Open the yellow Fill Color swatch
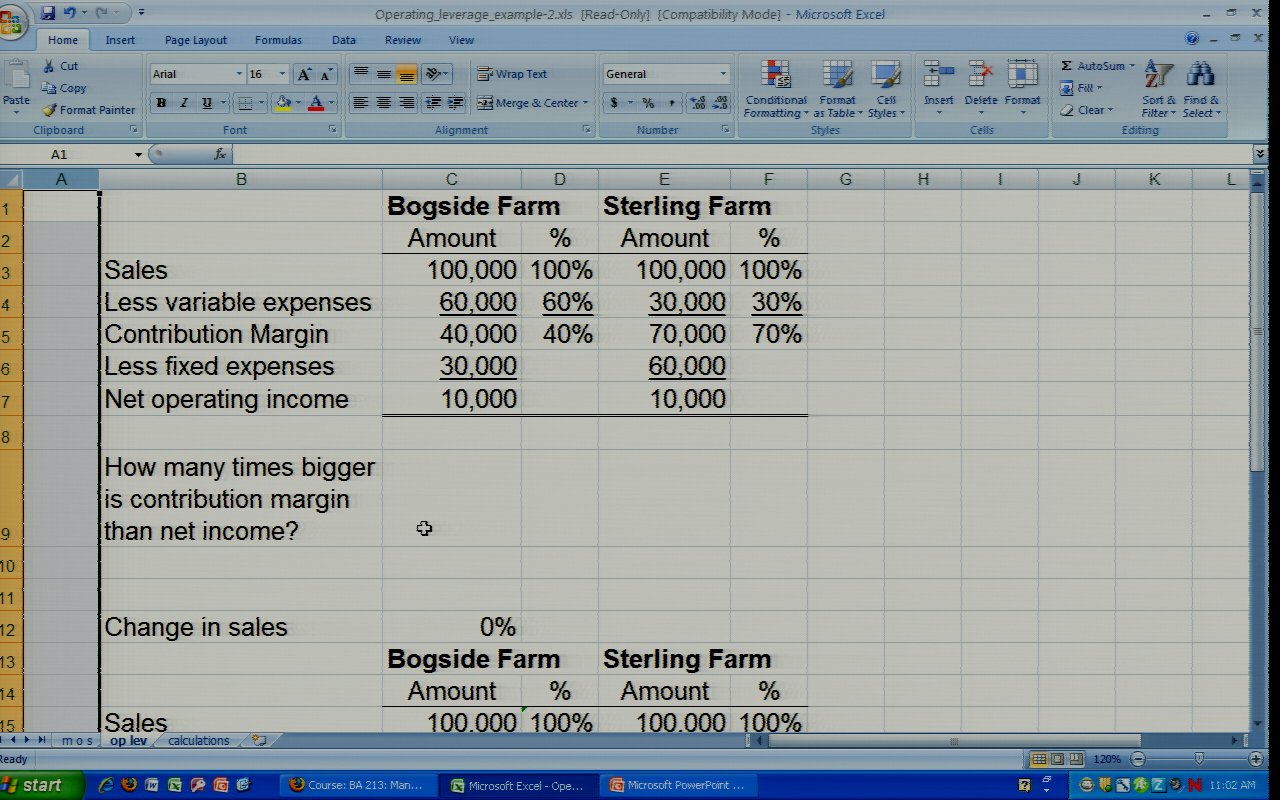1280x800 pixels. pyautogui.click(x=284, y=103)
